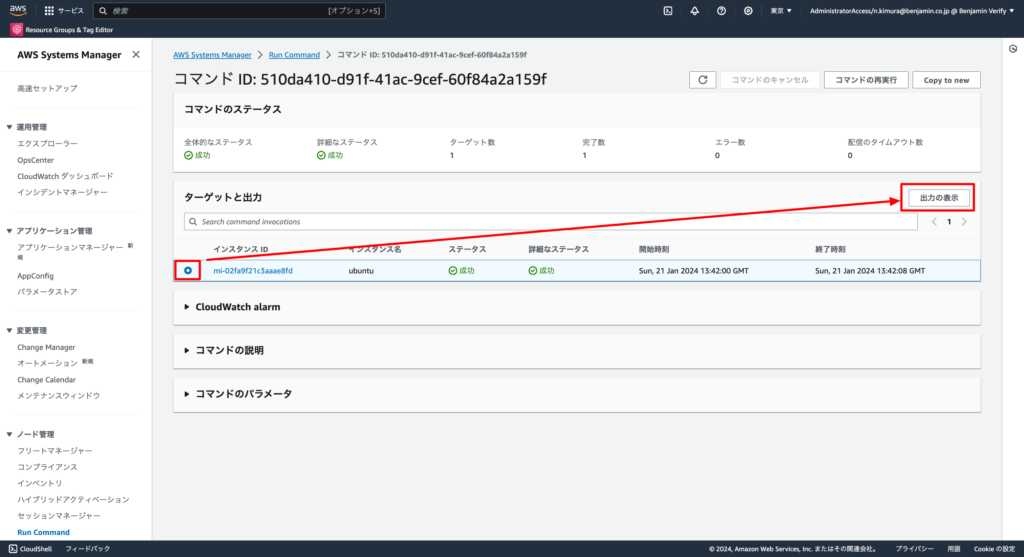Open Change Calendar in the sidebar

tap(46, 380)
